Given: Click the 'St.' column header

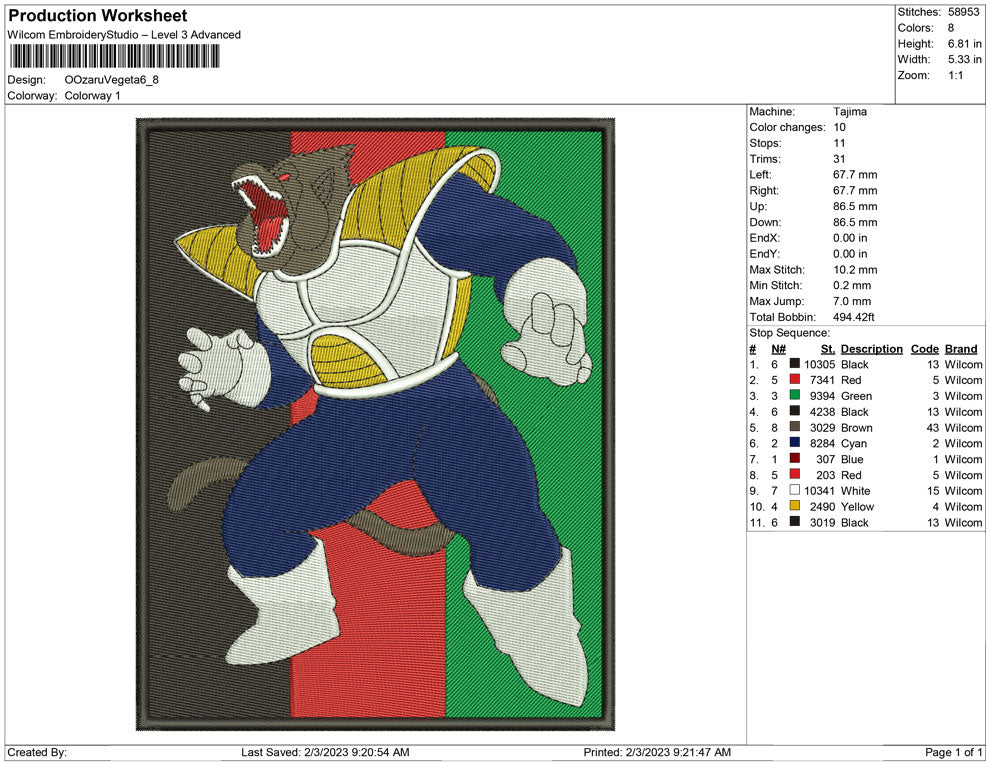Looking at the screenshot, I should click(x=828, y=348).
